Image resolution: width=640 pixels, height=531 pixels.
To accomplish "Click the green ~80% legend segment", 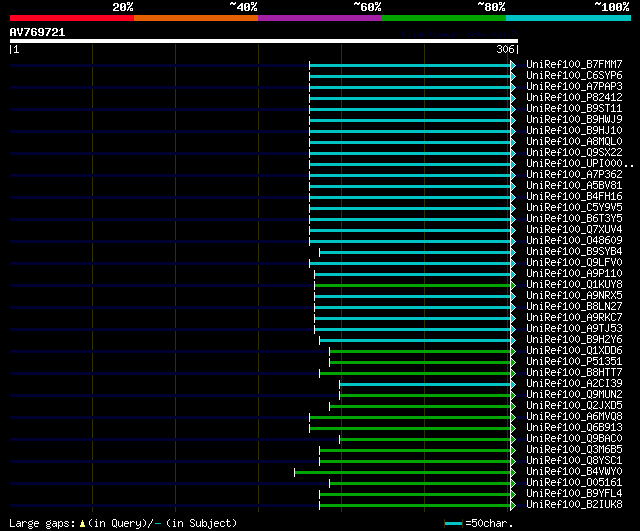I will pos(444,18).
